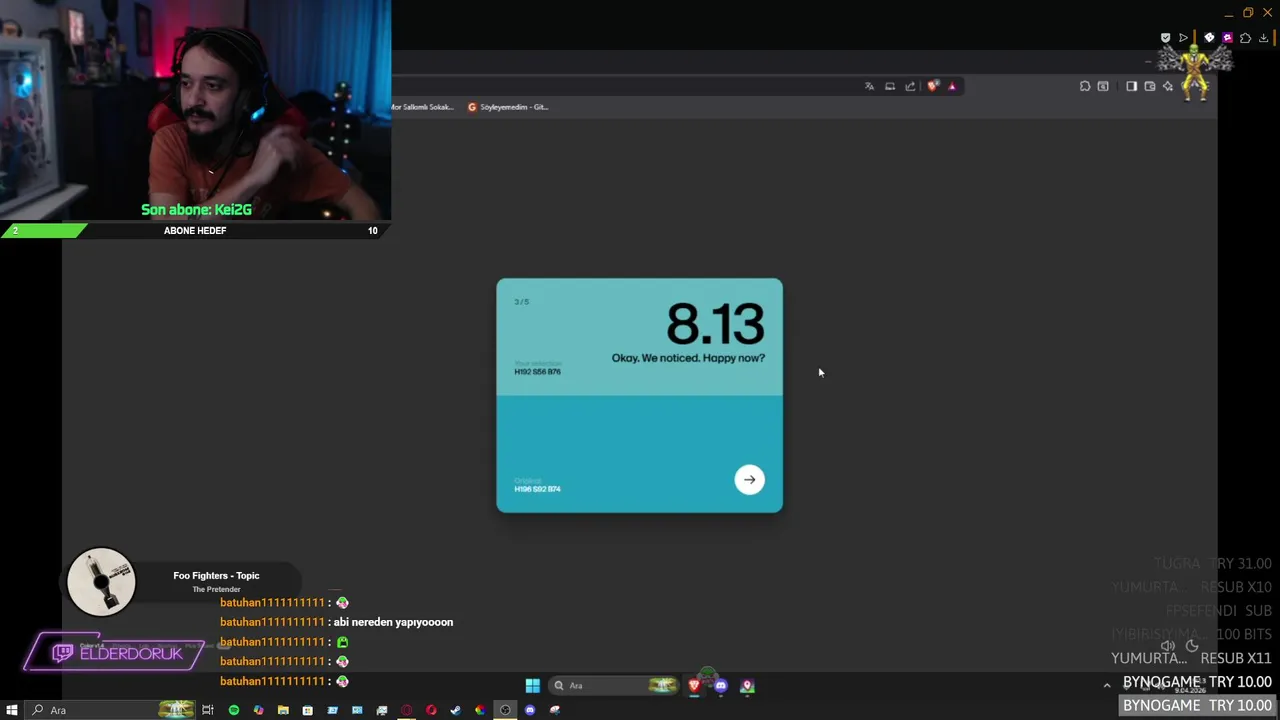Click the 'Son abone: Kei2G' overlay text
1280x720 pixels.
point(196,210)
